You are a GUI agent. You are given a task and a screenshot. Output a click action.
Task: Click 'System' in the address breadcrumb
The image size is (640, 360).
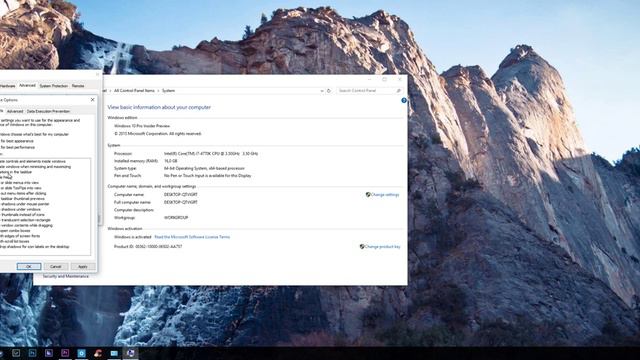point(169,91)
